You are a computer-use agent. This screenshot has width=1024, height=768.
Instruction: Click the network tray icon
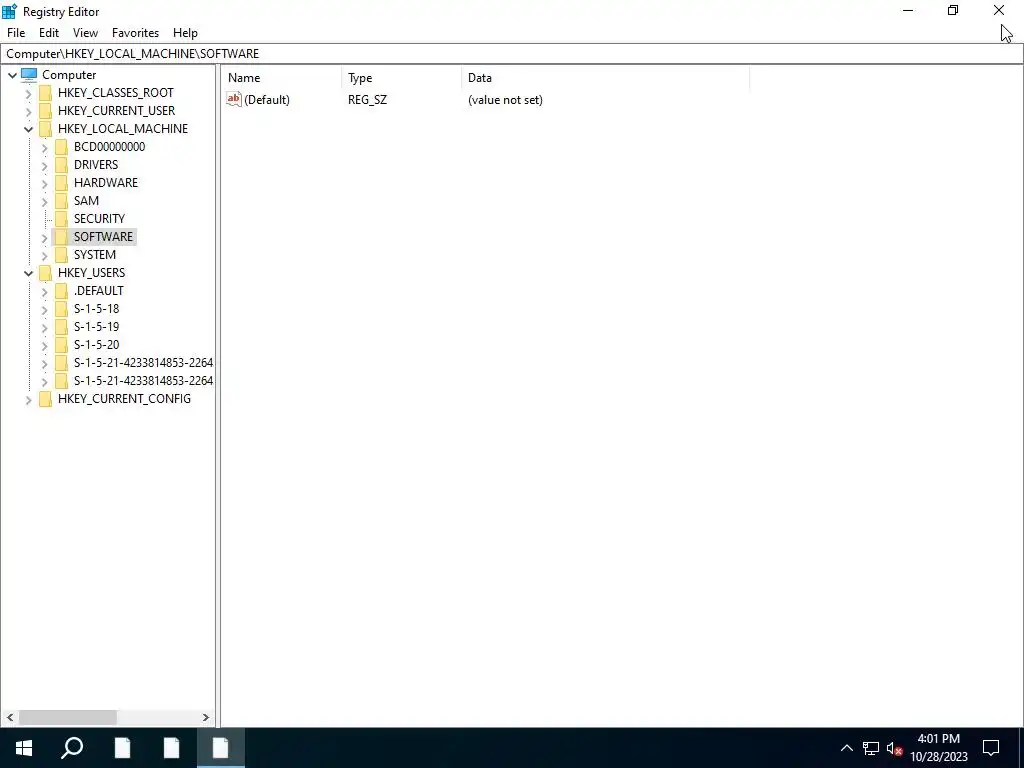point(871,748)
